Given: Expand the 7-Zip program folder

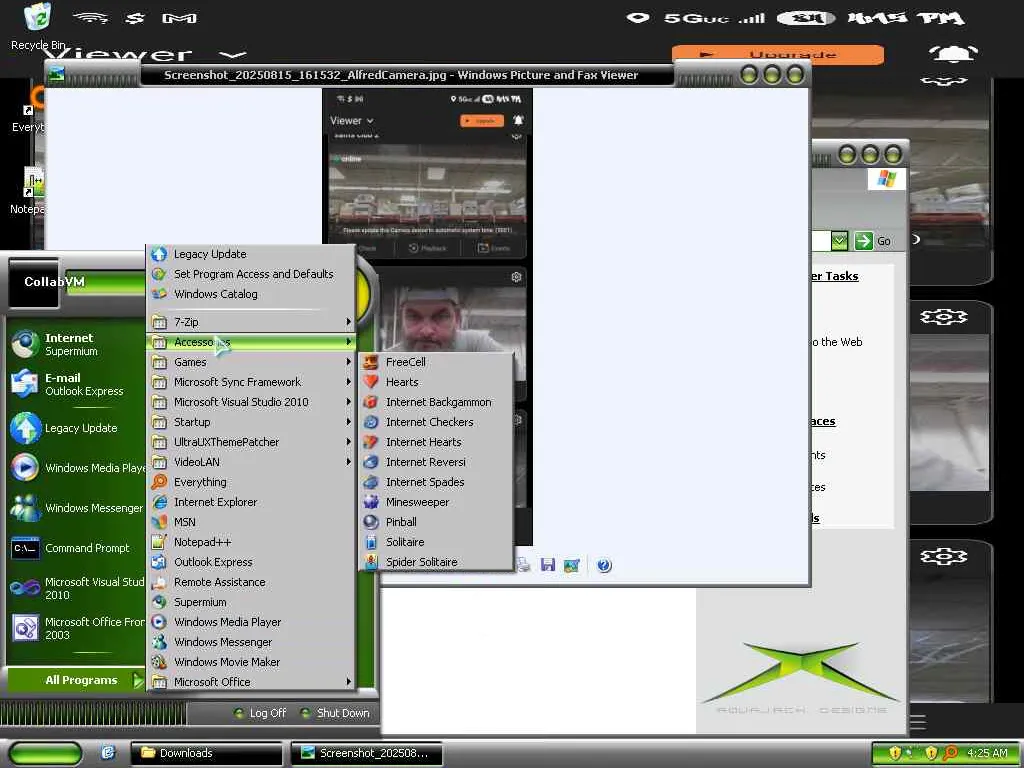Looking at the screenshot, I should pos(252,322).
